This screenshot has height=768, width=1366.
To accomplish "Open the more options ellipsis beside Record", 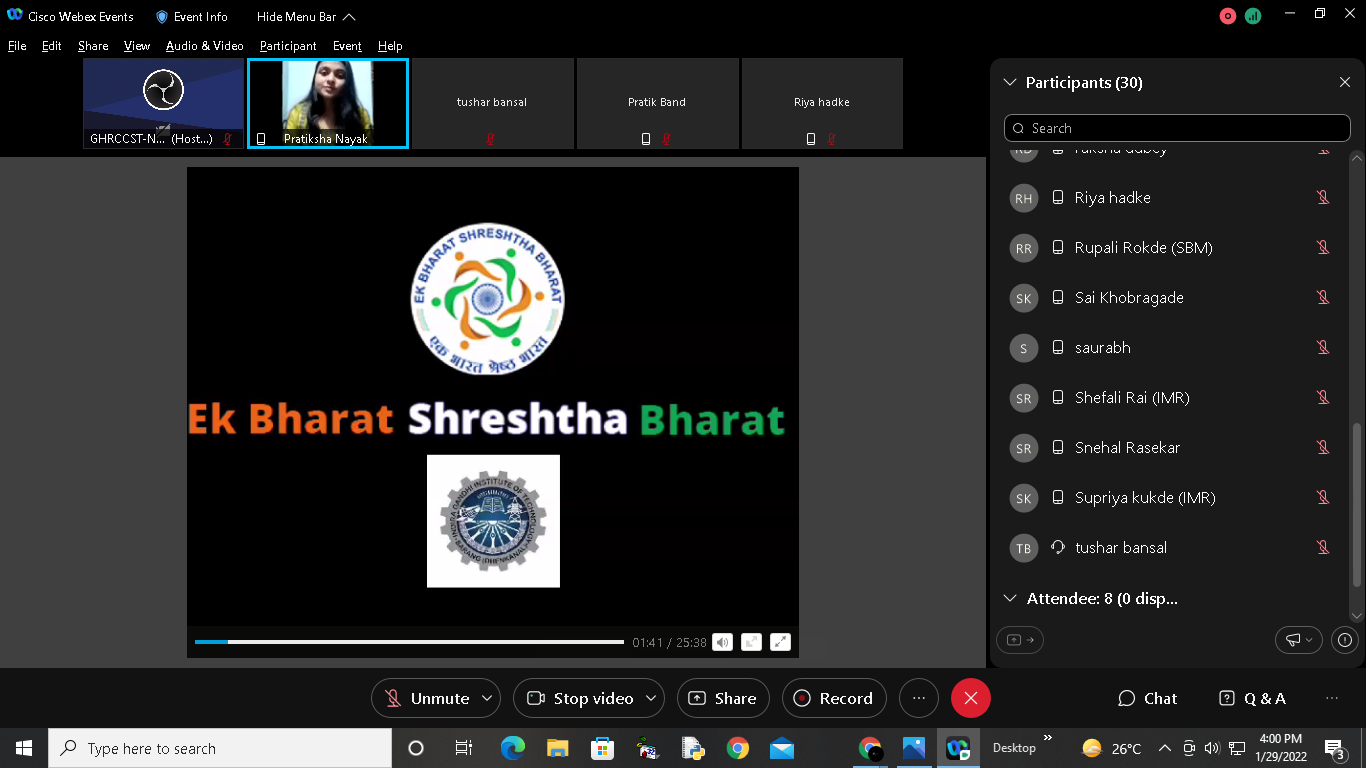I will click(919, 698).
